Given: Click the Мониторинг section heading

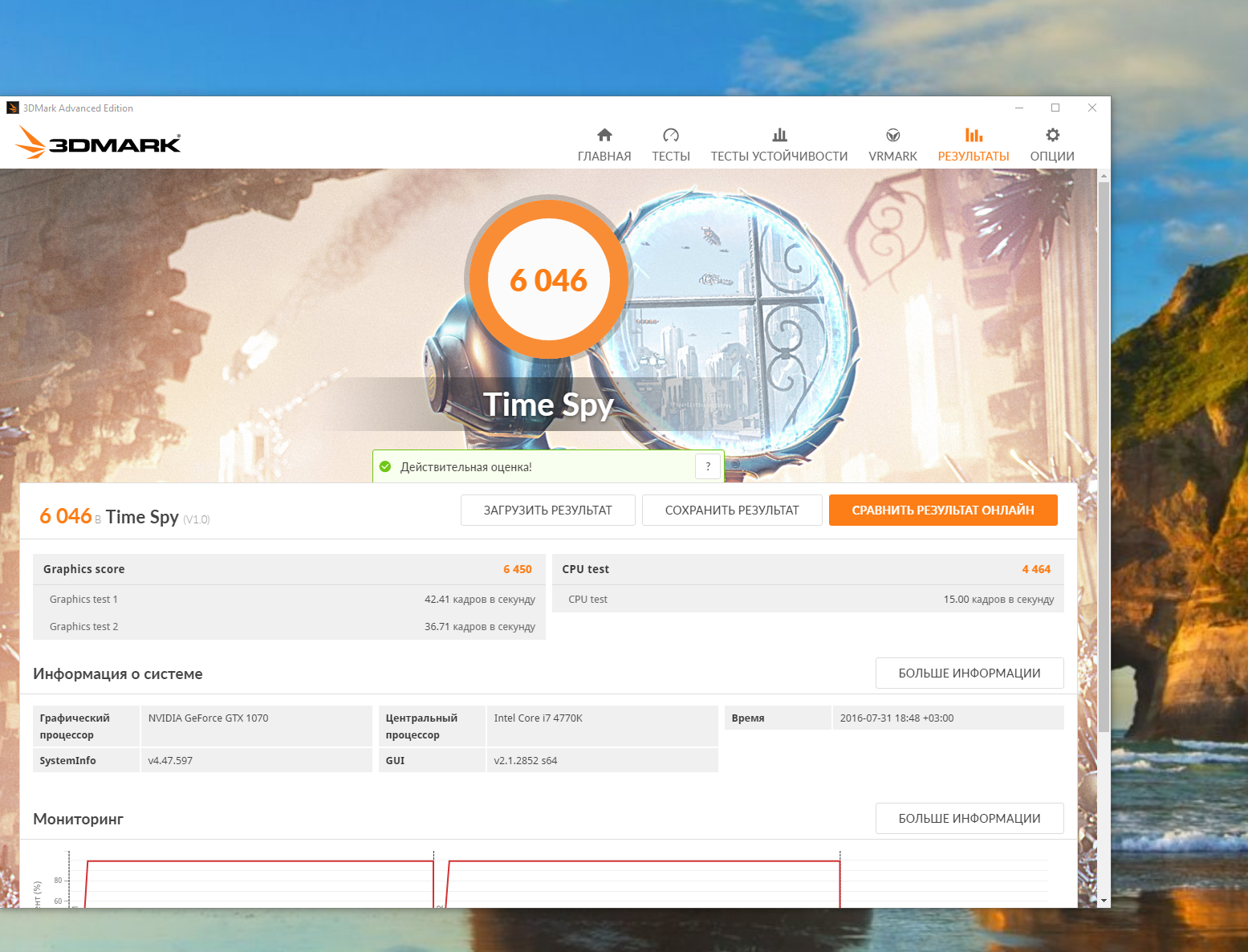Looking at the screenshot, I should point(78,820).
